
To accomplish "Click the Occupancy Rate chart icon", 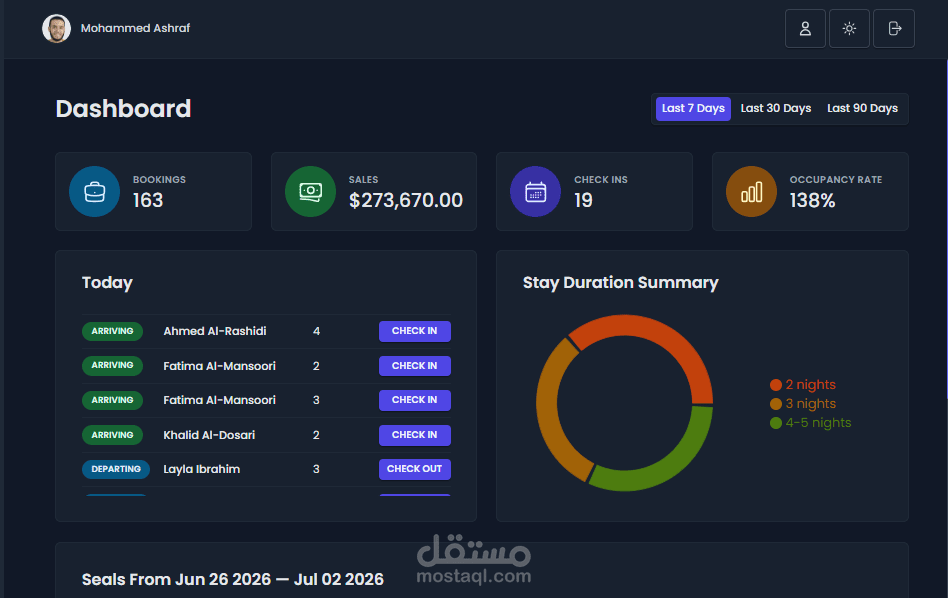I will click(751, 192).
